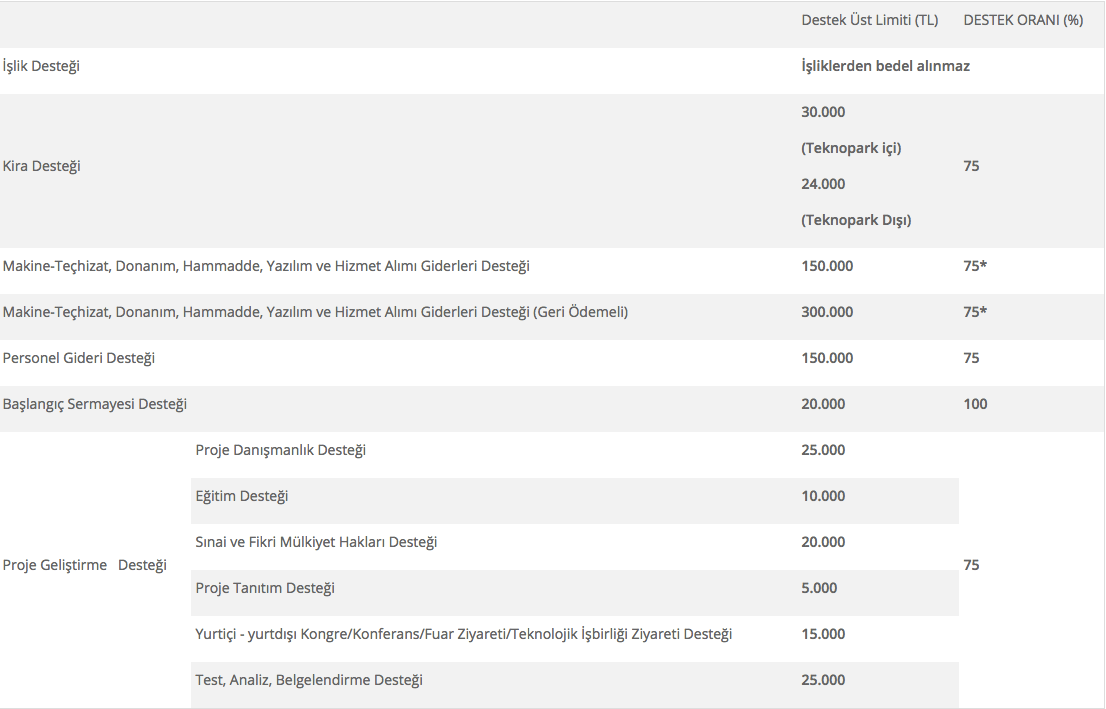This screenshot has width=1106, height=709.
Task: Click the Eğitim Desteği entry
Action: [242, 496]
